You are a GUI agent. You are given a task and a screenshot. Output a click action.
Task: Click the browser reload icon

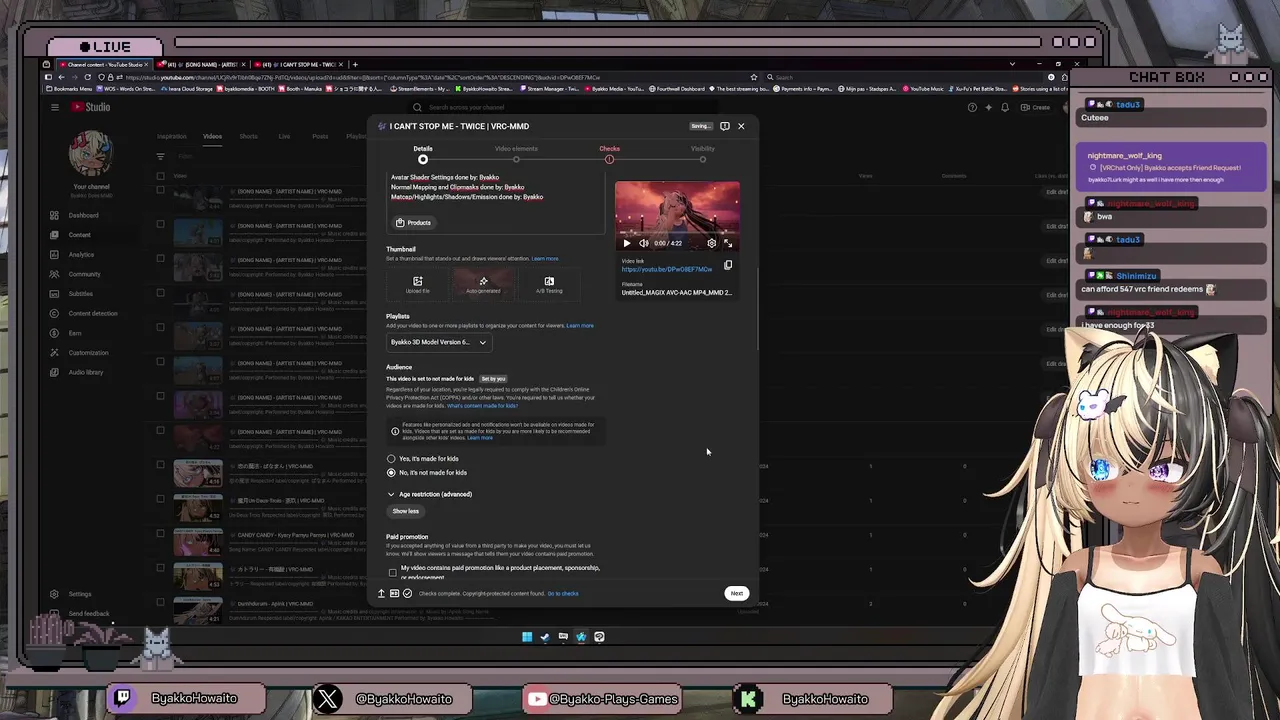click(x=88, y=77)
